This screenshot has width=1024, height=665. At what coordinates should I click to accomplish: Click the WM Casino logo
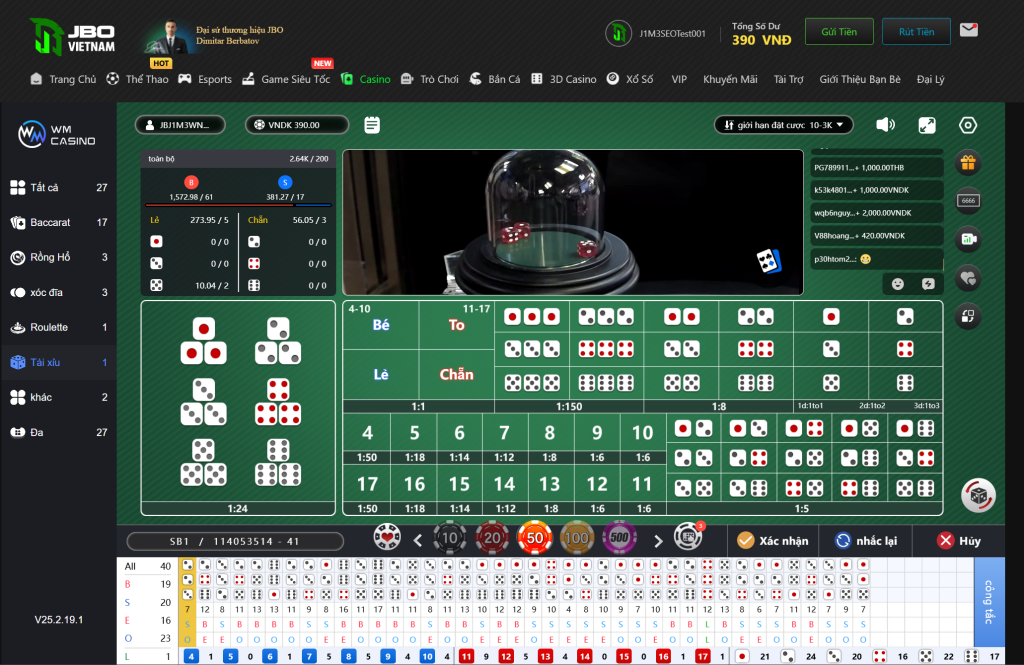tap(57, 135)
